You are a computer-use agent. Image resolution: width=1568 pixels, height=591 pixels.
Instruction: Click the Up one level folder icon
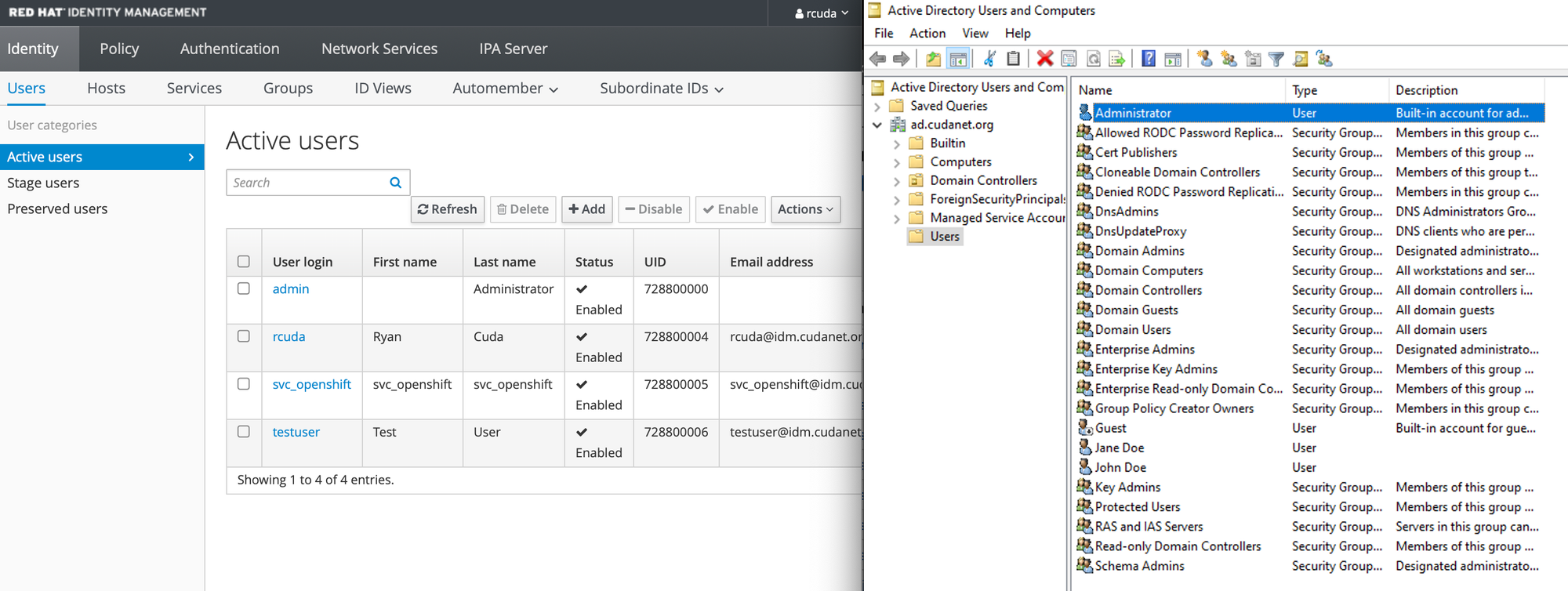933,59
